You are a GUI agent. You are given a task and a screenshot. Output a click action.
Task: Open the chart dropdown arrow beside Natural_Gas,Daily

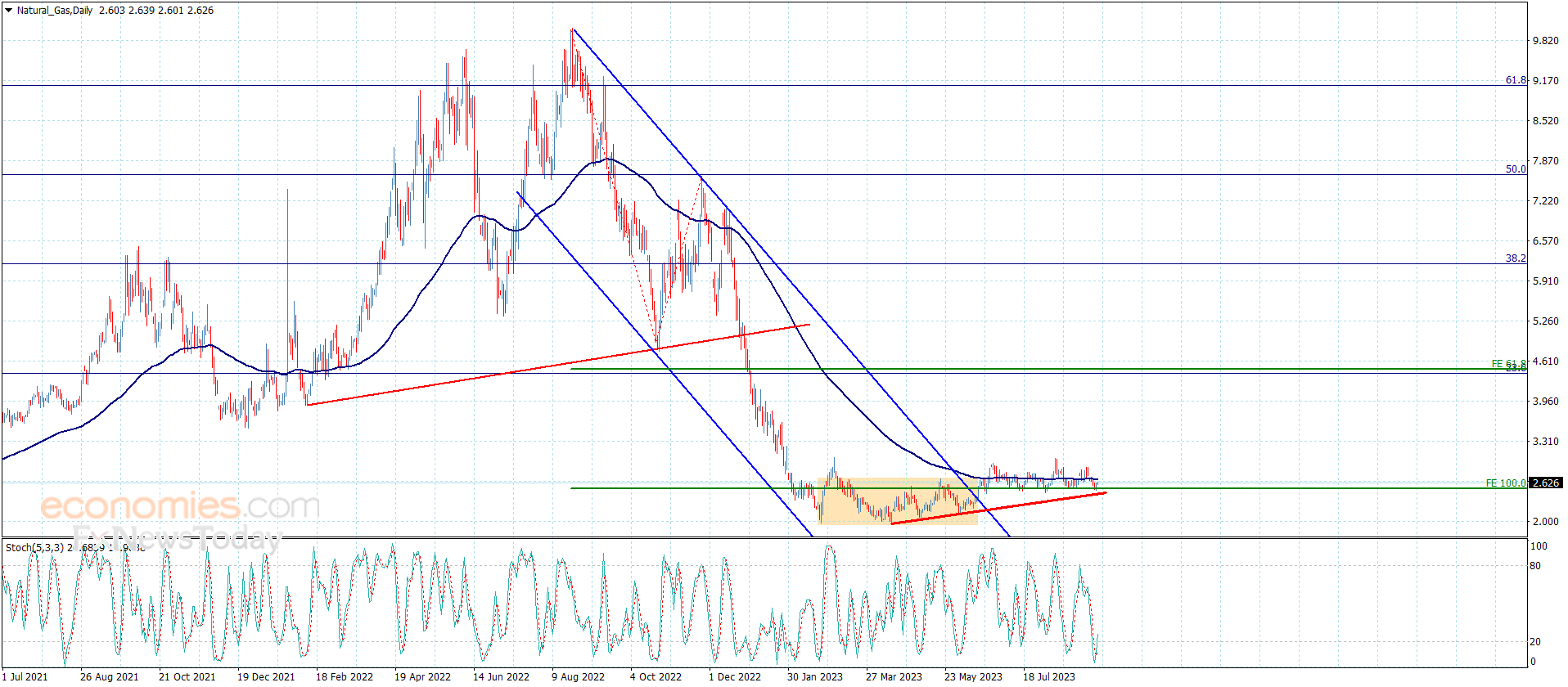point(9,11)
